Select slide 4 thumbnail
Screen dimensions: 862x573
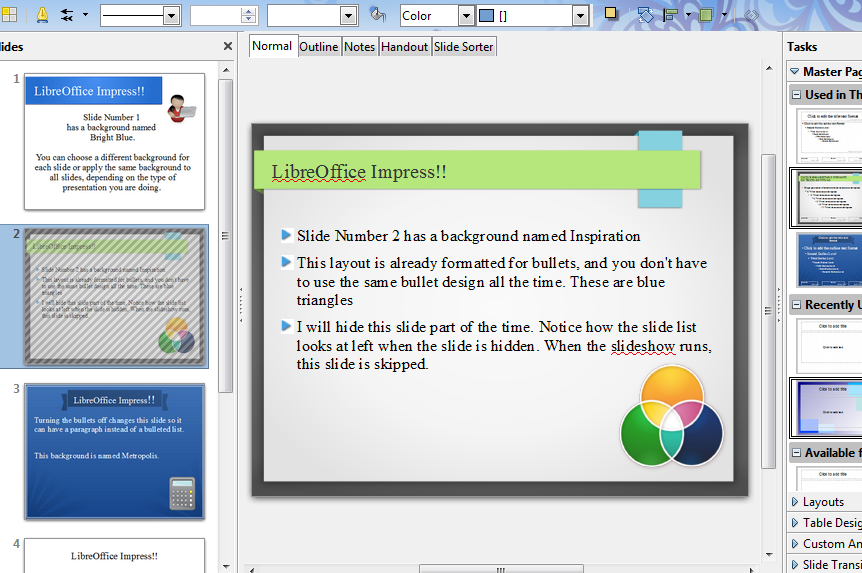click(114, 555)
